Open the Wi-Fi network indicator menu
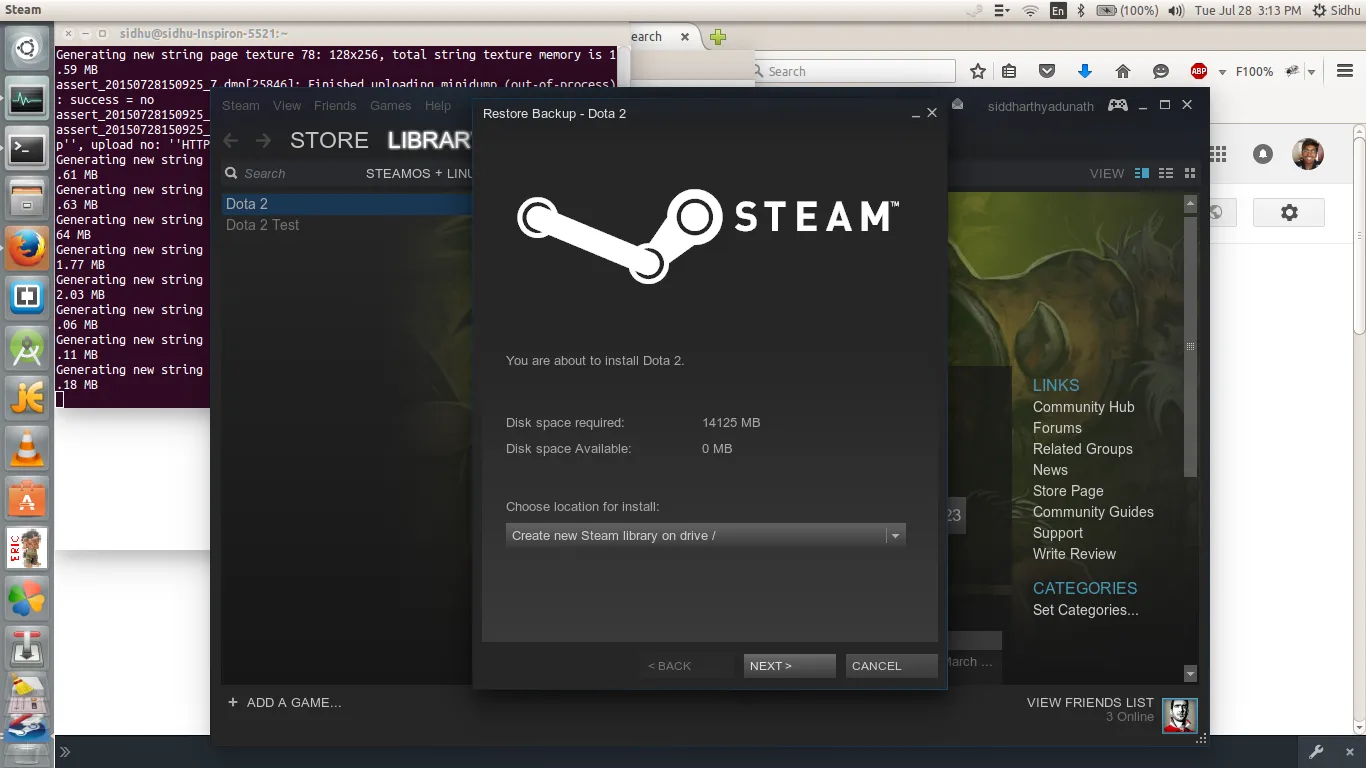 1030,10
